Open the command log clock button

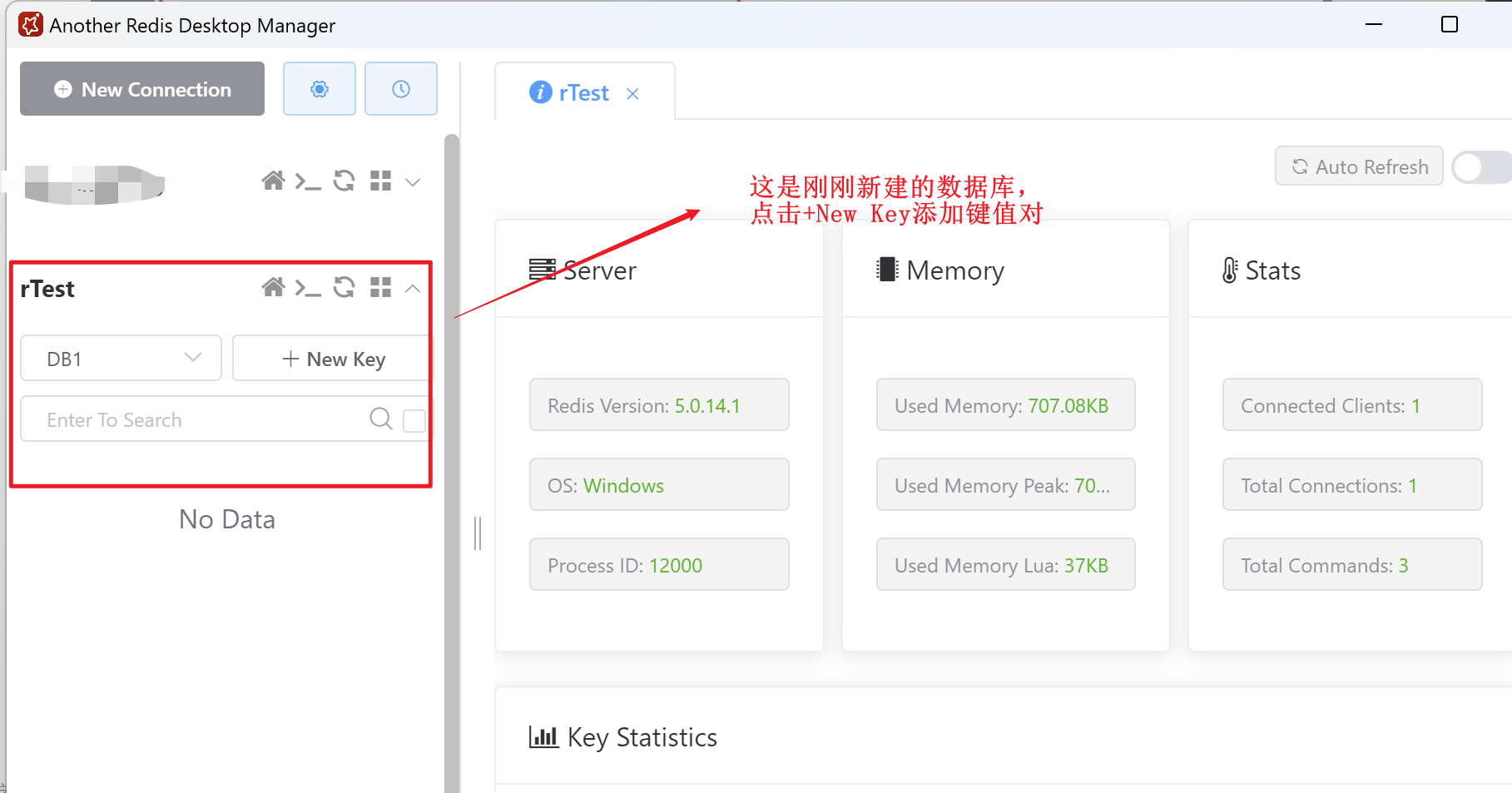(x=401, y=89)
